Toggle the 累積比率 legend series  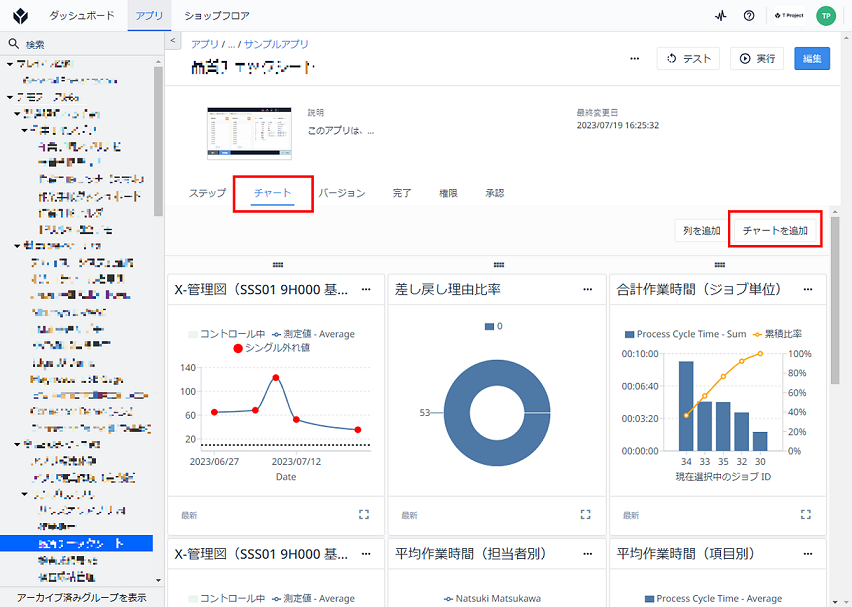click(777, 334)
